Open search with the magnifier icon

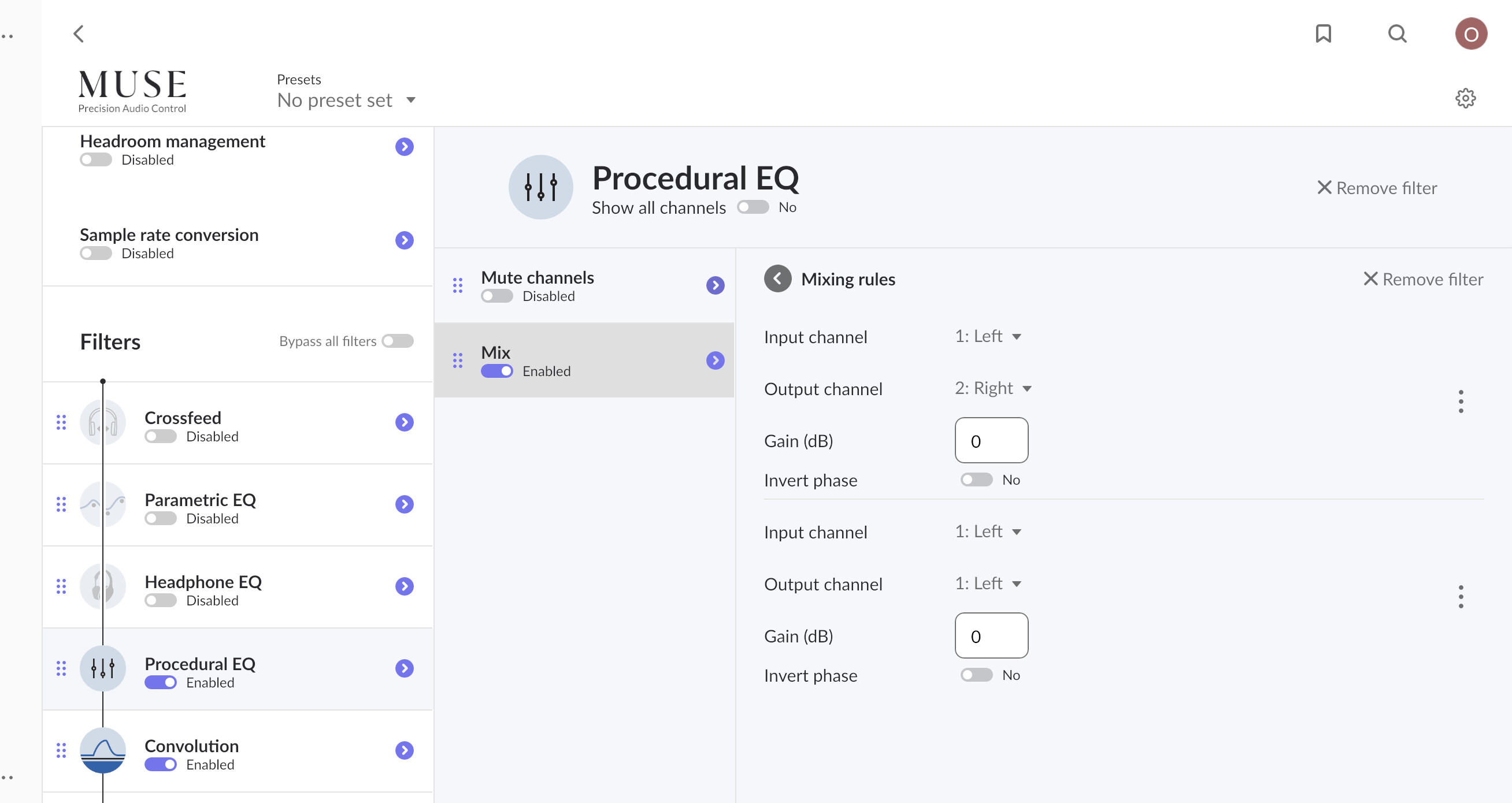tap(1397, 34)
